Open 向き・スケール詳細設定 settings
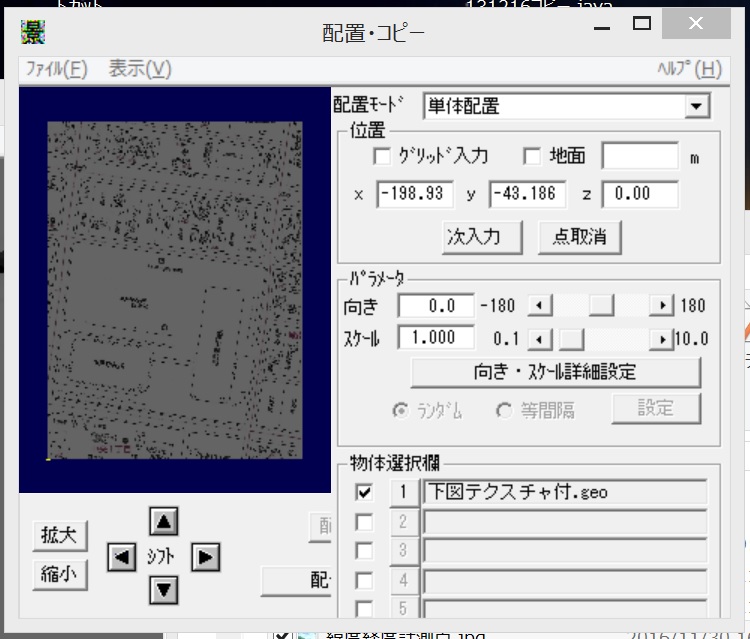750x639 pixels. 556,372
